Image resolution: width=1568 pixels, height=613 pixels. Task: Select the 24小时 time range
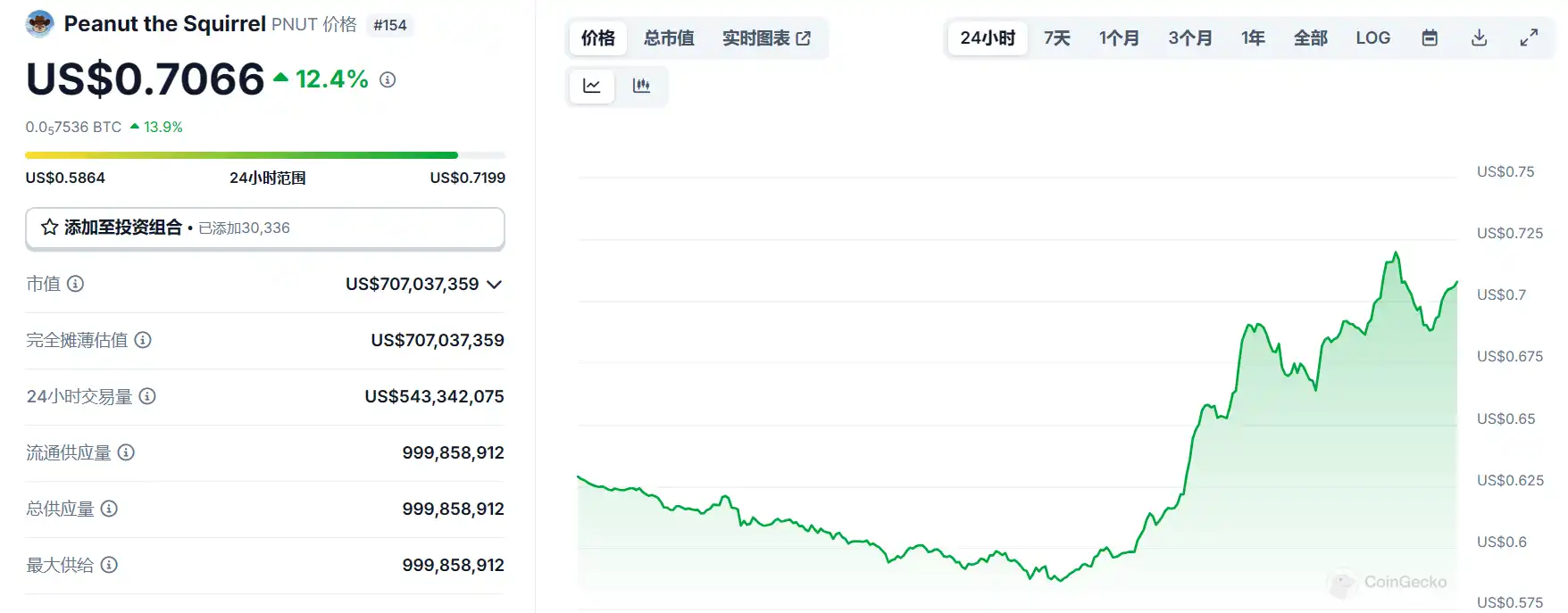(x=988, y=38)
